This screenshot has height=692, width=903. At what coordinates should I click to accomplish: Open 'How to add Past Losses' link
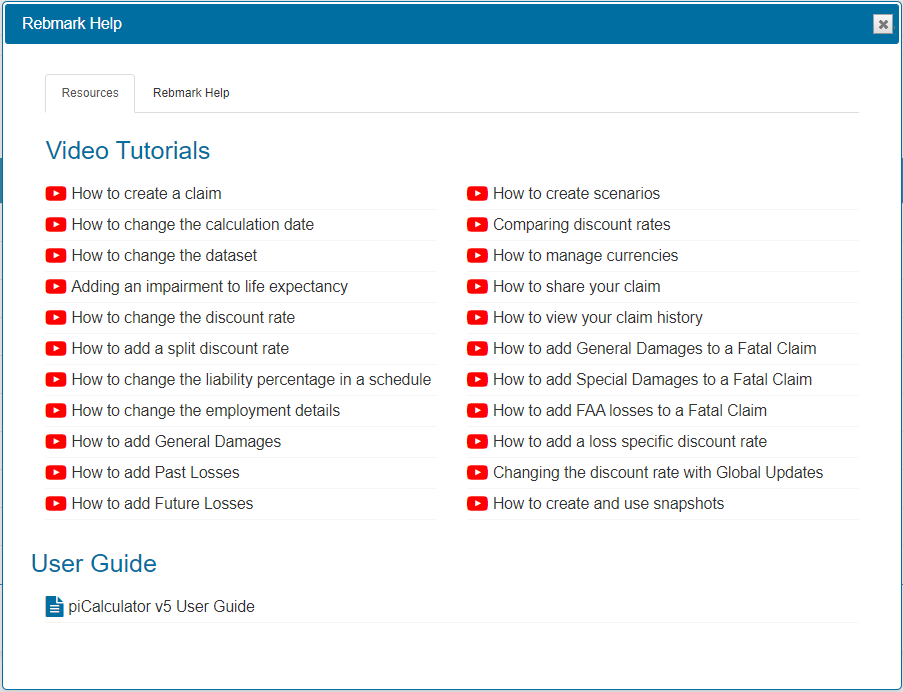pos(155,473)
